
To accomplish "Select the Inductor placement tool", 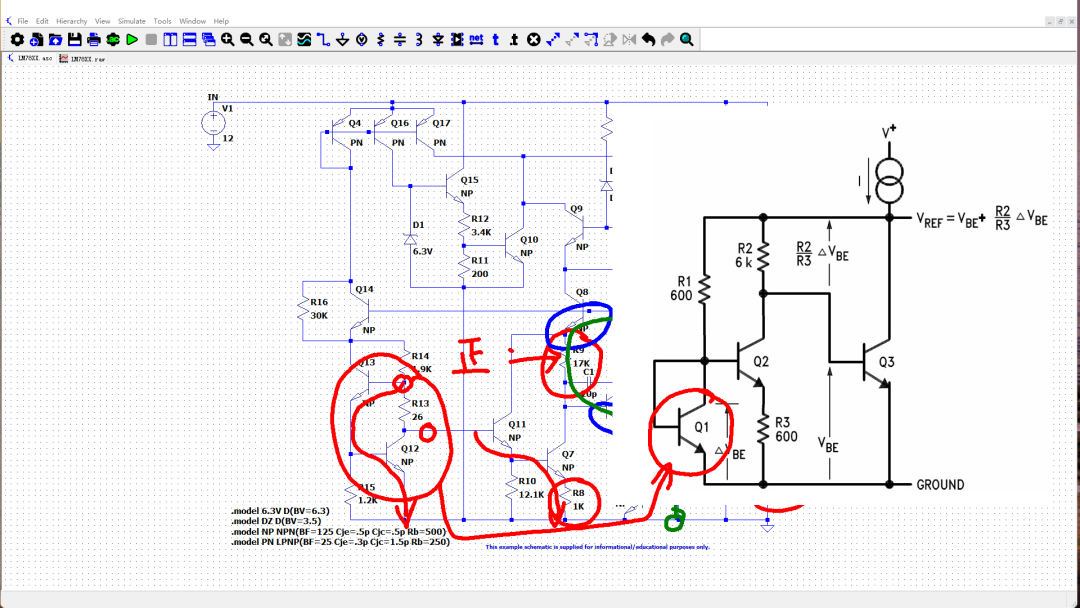I will 419,40.
